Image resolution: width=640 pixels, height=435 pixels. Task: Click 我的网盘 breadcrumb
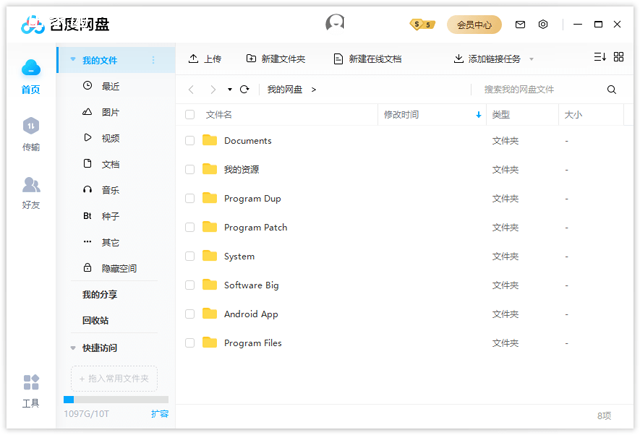coord(285,89)
